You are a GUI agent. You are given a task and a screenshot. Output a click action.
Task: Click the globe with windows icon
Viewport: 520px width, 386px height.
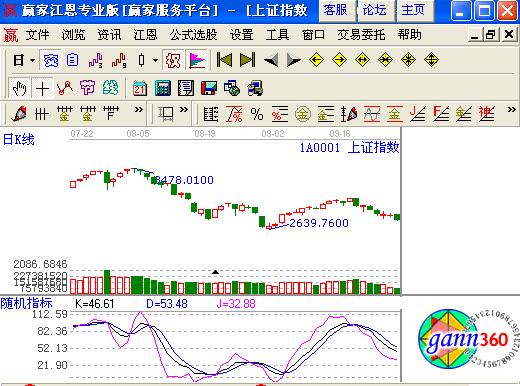[x=232, y=88]
